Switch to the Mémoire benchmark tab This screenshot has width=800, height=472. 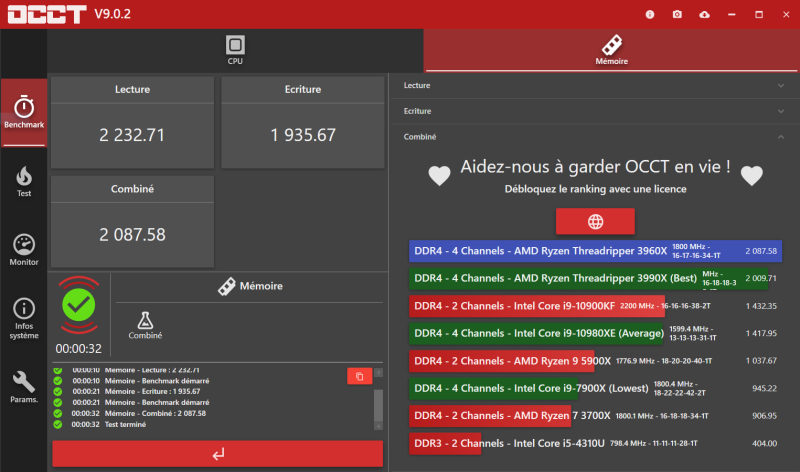tap(611, 50)
